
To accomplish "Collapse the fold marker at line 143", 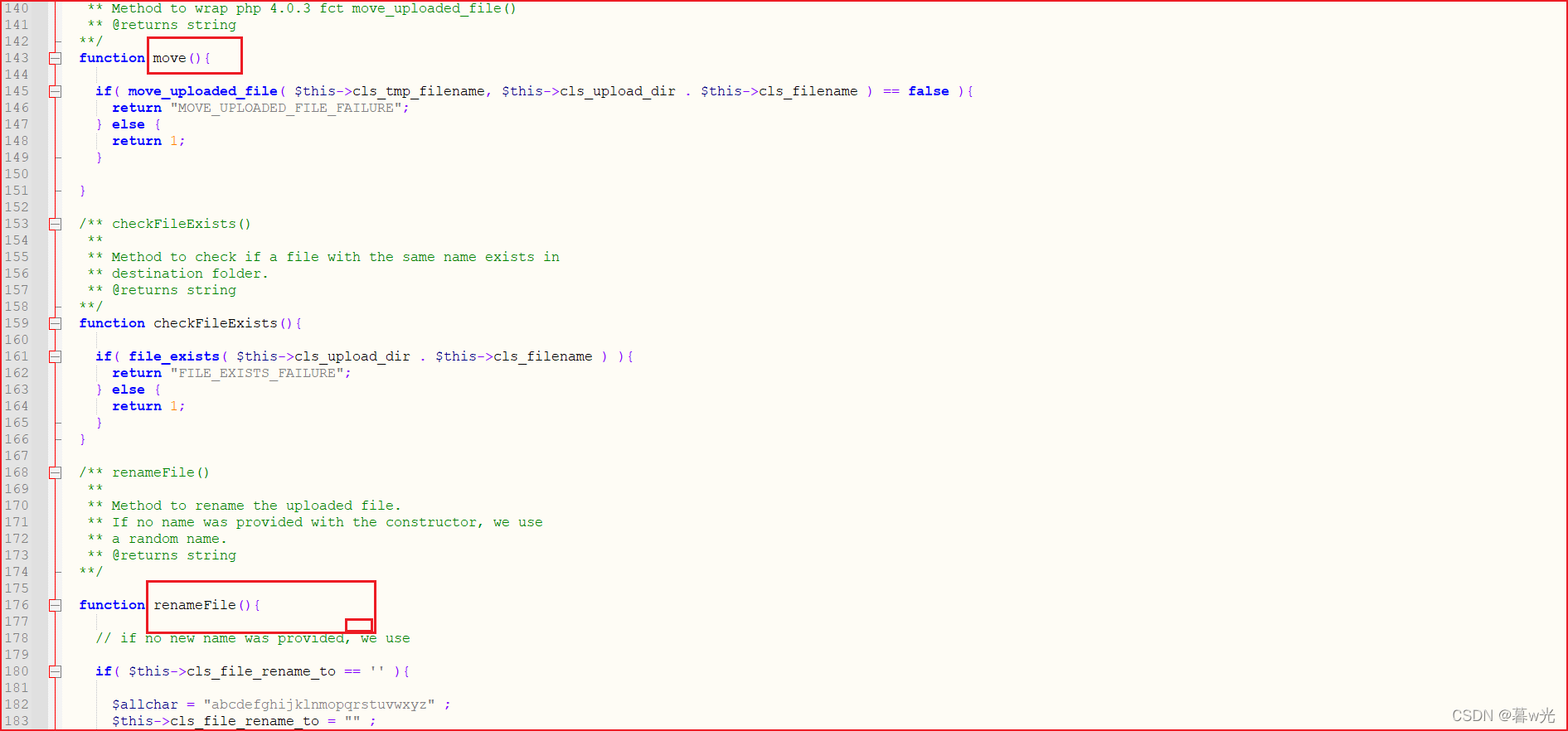I will point(55,58).
